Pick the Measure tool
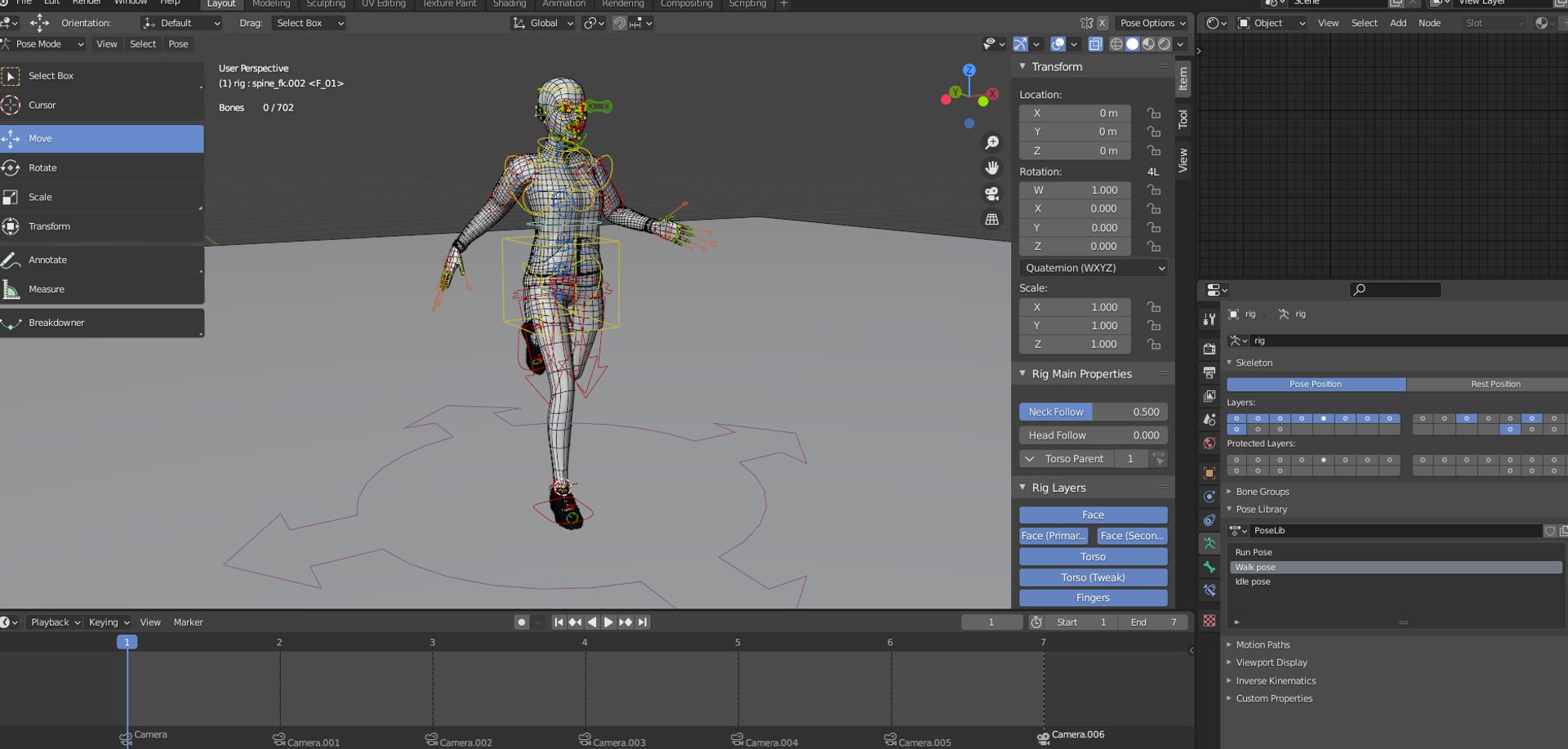The height and width of the screenshot is (749, 1568). click(101, 290)
